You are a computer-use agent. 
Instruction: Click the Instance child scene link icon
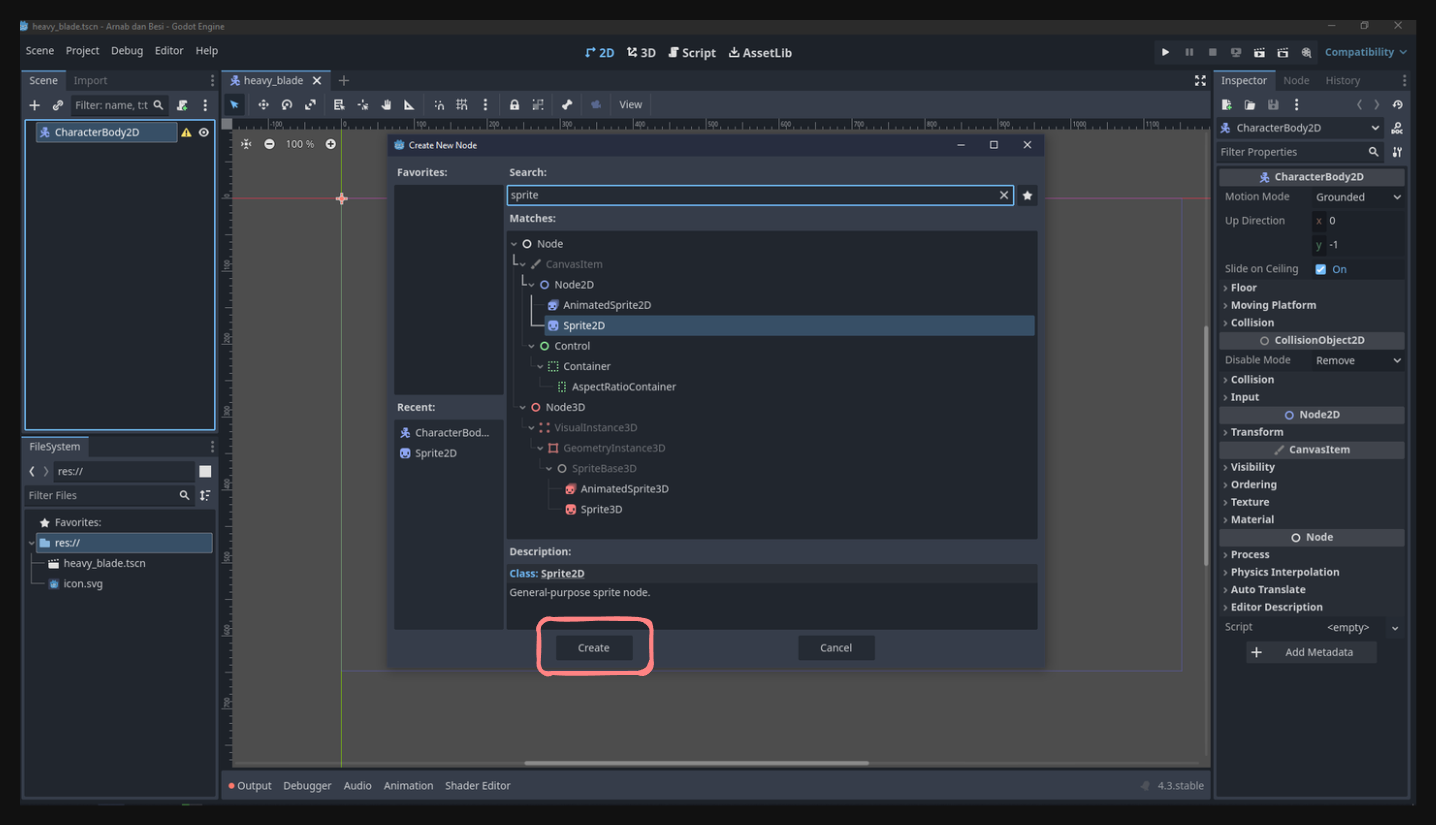pos(58,105)
